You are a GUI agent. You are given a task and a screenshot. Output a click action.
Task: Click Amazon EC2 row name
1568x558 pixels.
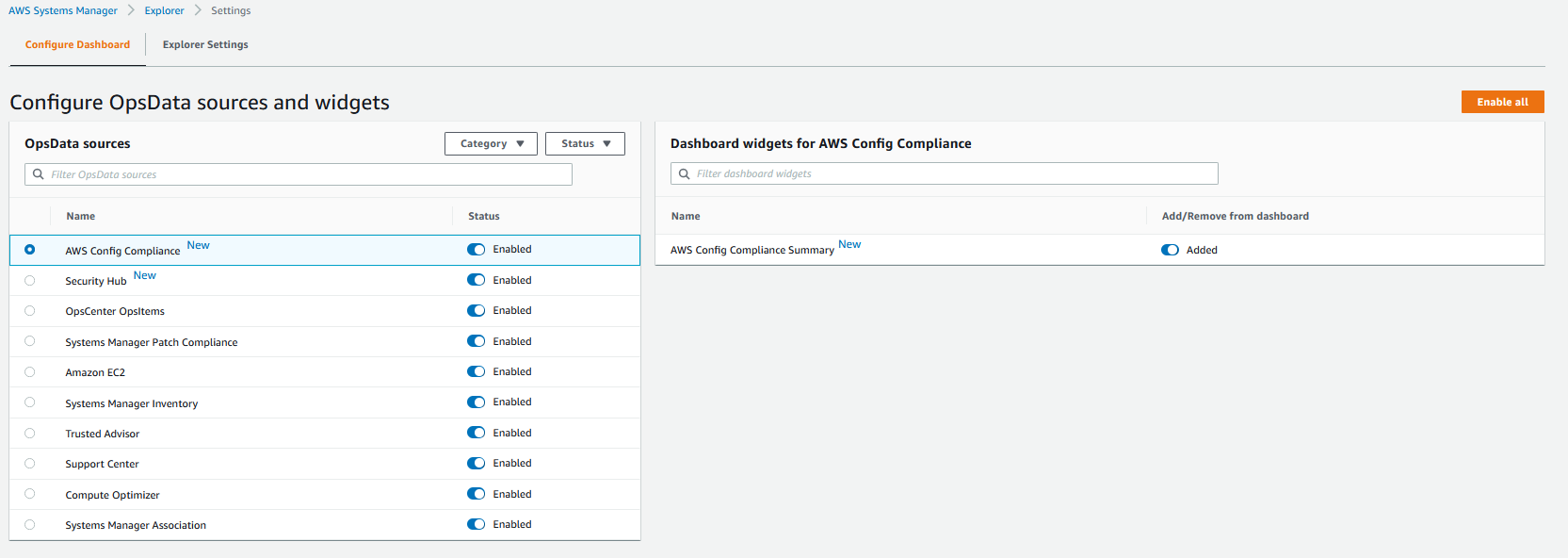(95, 372)
